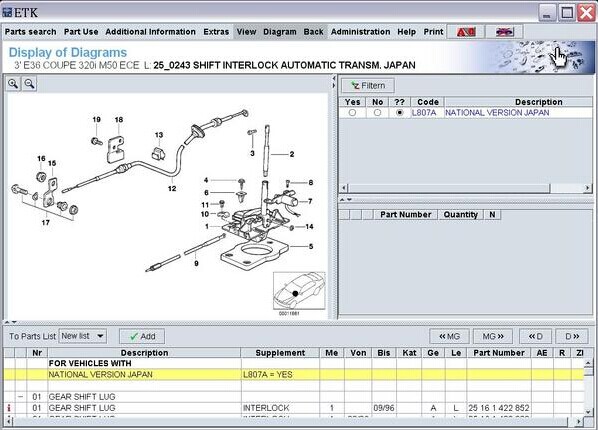Open the Extras menu
The image size is (598, 430).
pos(216,32)
